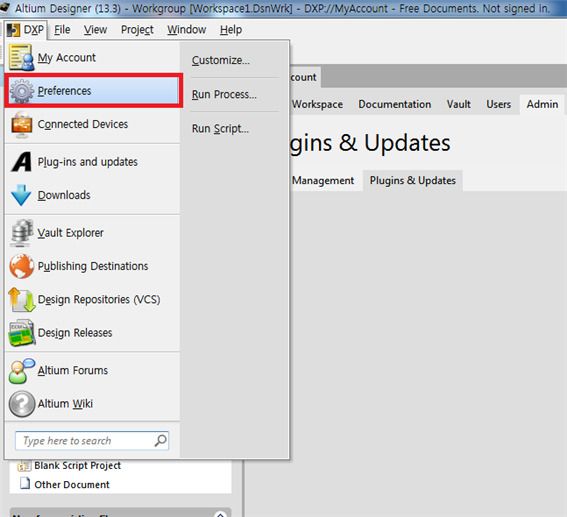Click Other Document link

click(72, 484)
